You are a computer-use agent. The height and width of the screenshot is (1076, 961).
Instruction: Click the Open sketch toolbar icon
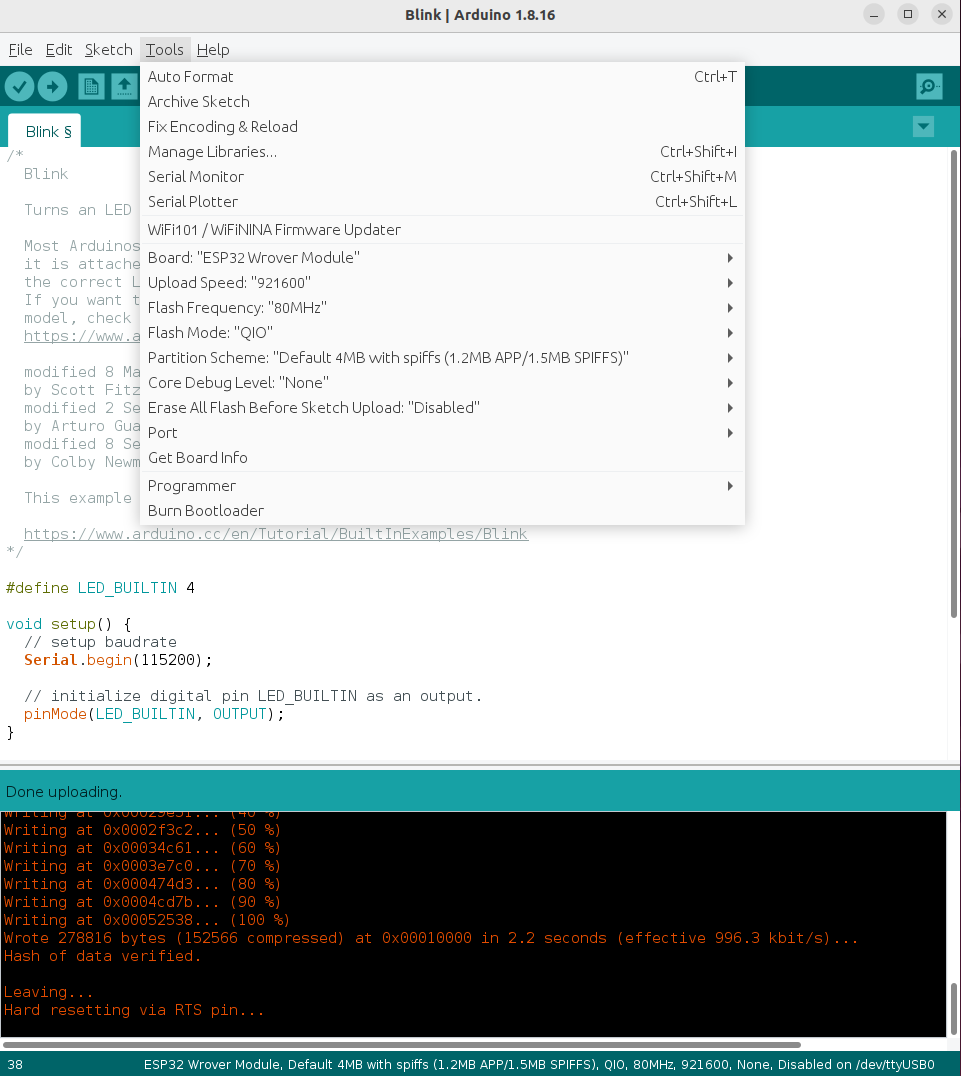tap(124, 86)
